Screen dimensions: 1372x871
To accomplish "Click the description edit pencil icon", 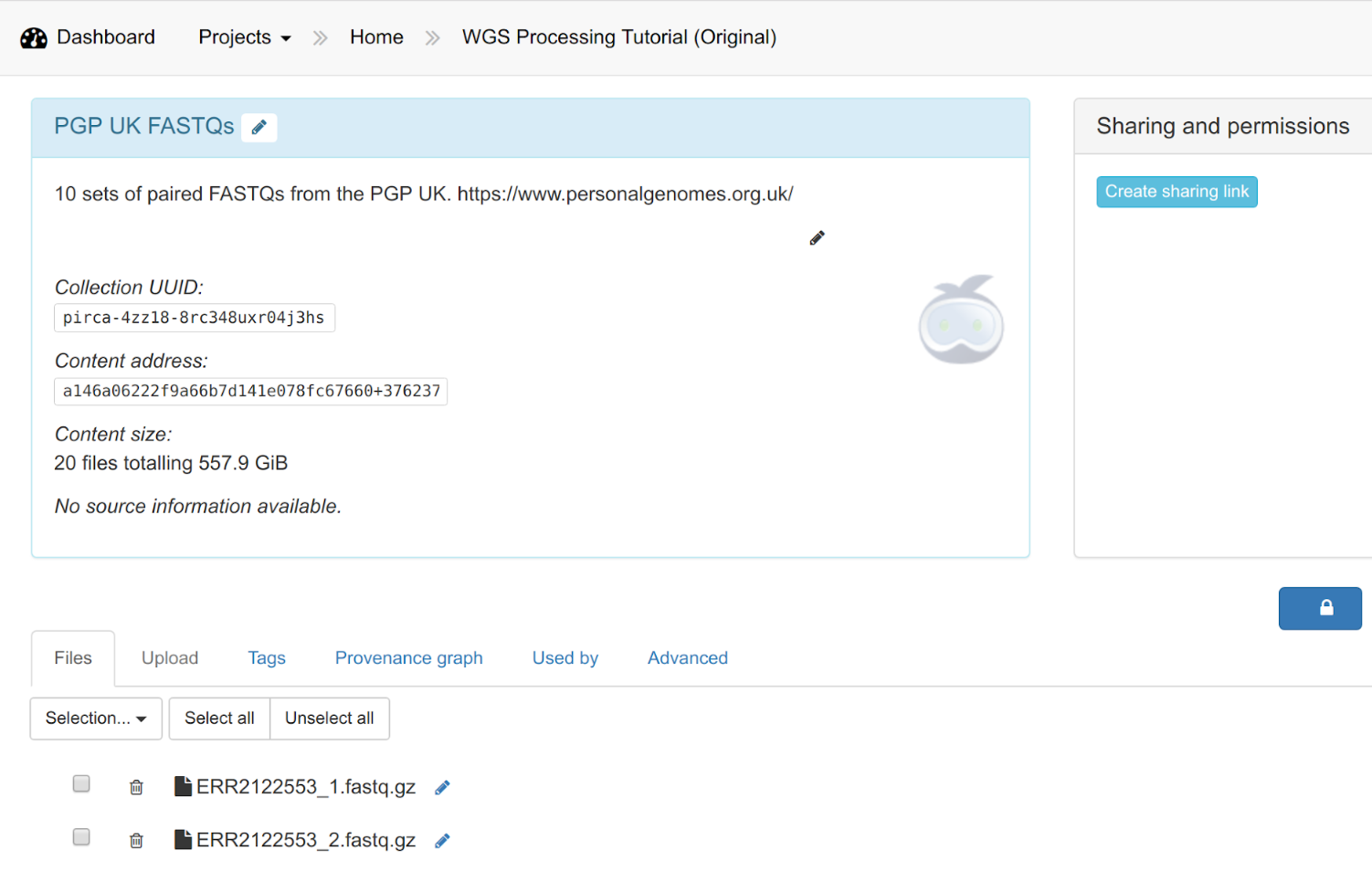I will 817,238.
